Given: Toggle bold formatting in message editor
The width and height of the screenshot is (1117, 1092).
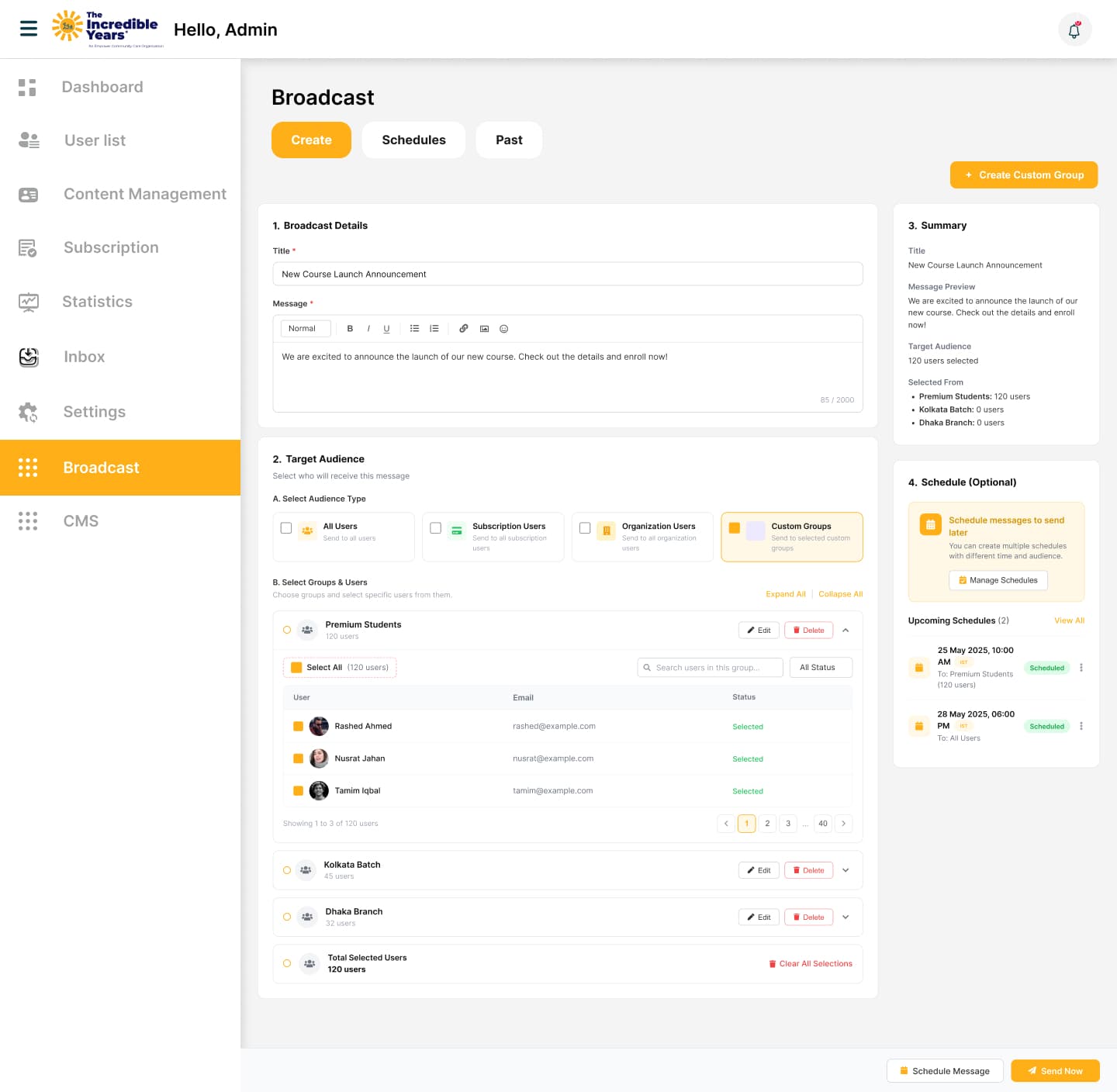Looking at the screenshot, I should (350, 329).
